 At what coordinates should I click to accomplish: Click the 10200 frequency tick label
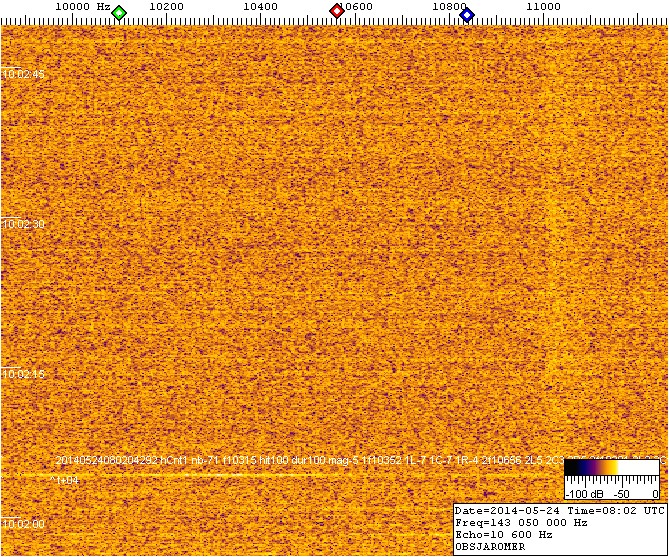point(165,7)
